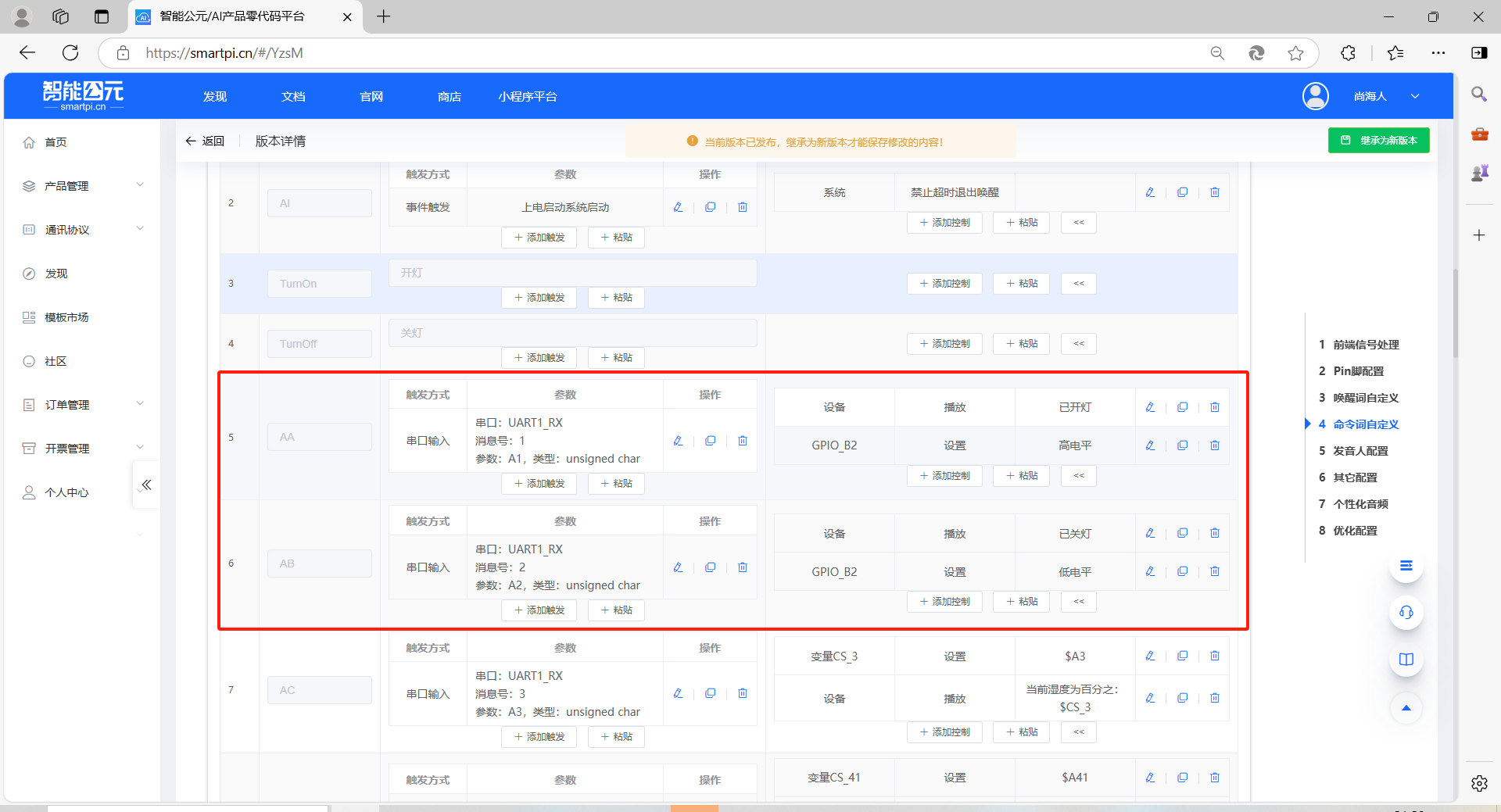
Task: Click the 继承为新版本 green button
Action: click(x=1378, y=141)
